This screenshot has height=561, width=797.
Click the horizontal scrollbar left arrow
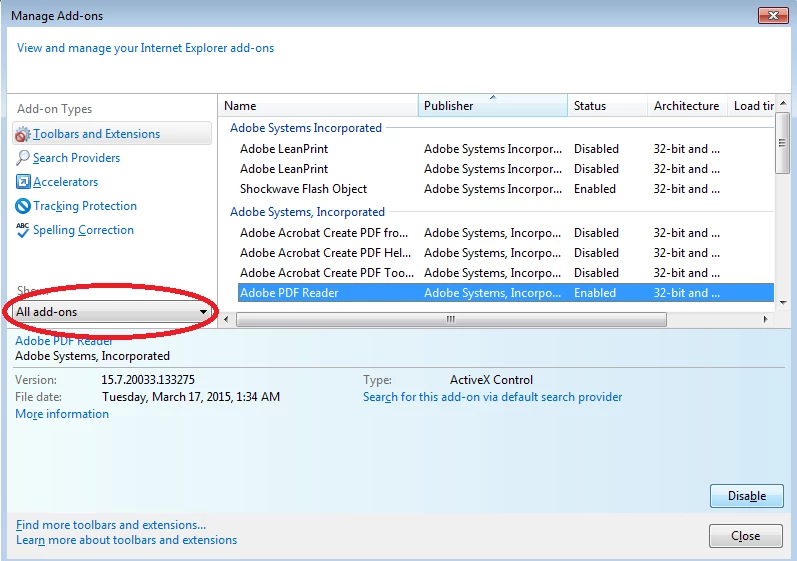coord(226,320)
